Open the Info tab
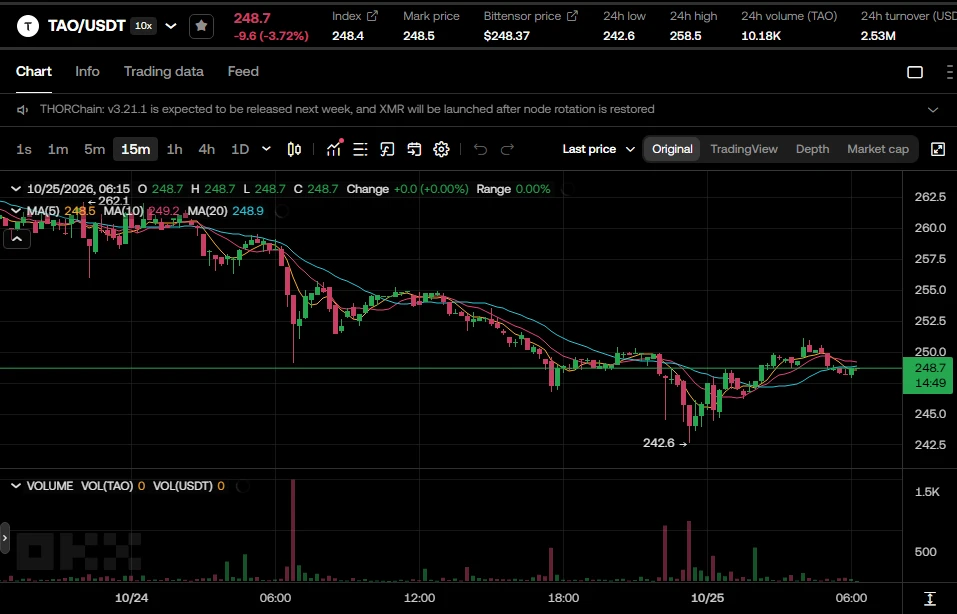 (87, 71)
